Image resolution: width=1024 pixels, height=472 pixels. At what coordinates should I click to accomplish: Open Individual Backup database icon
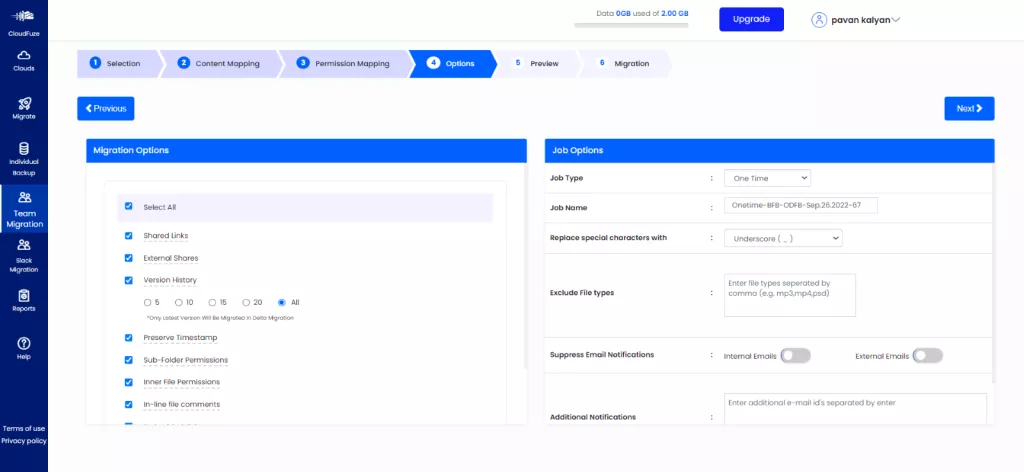click(x=24, y=148)
